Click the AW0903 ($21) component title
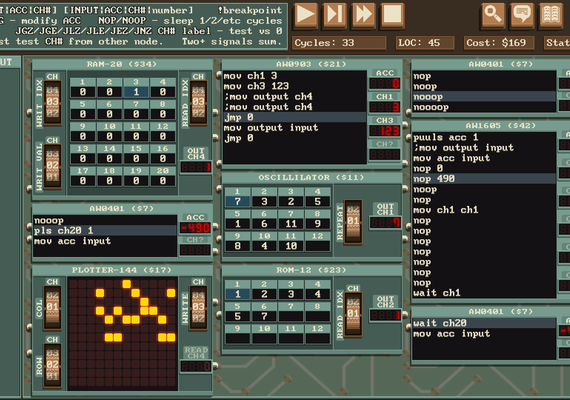570x400 pixels. point(311,64)
